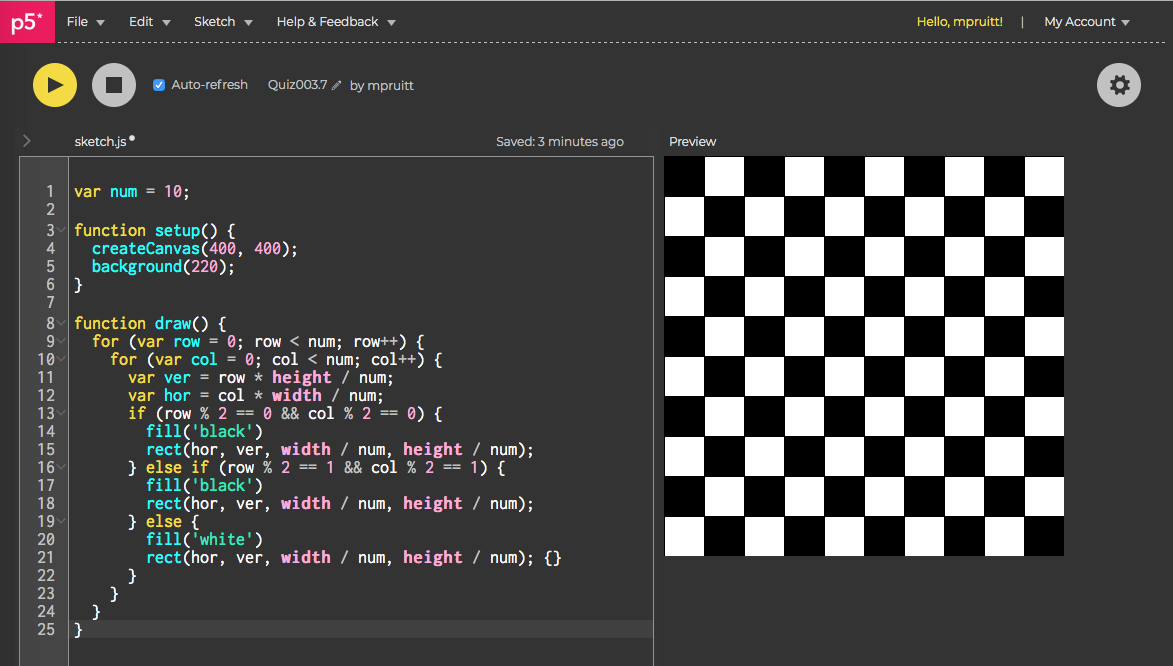The height and width of the screenshot is (666, 1173).
Task: Click the Hello, mpruitt! greeting
Action: pyautogui.click(x=959, y=22)
